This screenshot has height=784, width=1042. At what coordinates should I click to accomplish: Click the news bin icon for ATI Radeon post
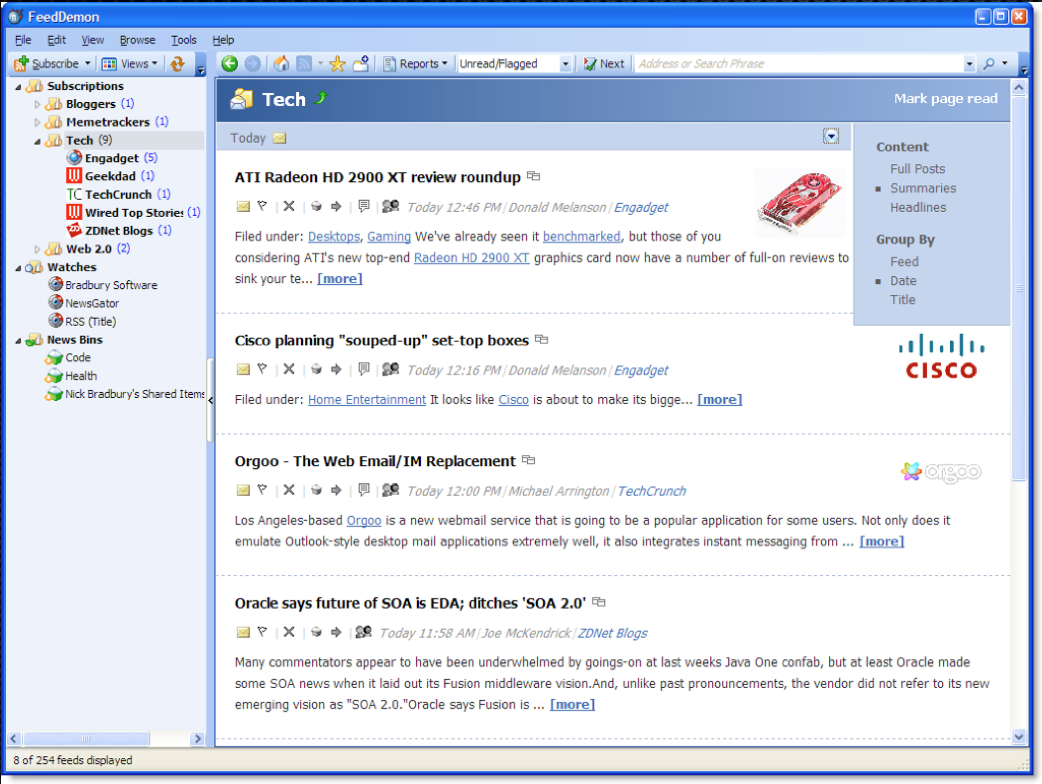click(316, 207)
